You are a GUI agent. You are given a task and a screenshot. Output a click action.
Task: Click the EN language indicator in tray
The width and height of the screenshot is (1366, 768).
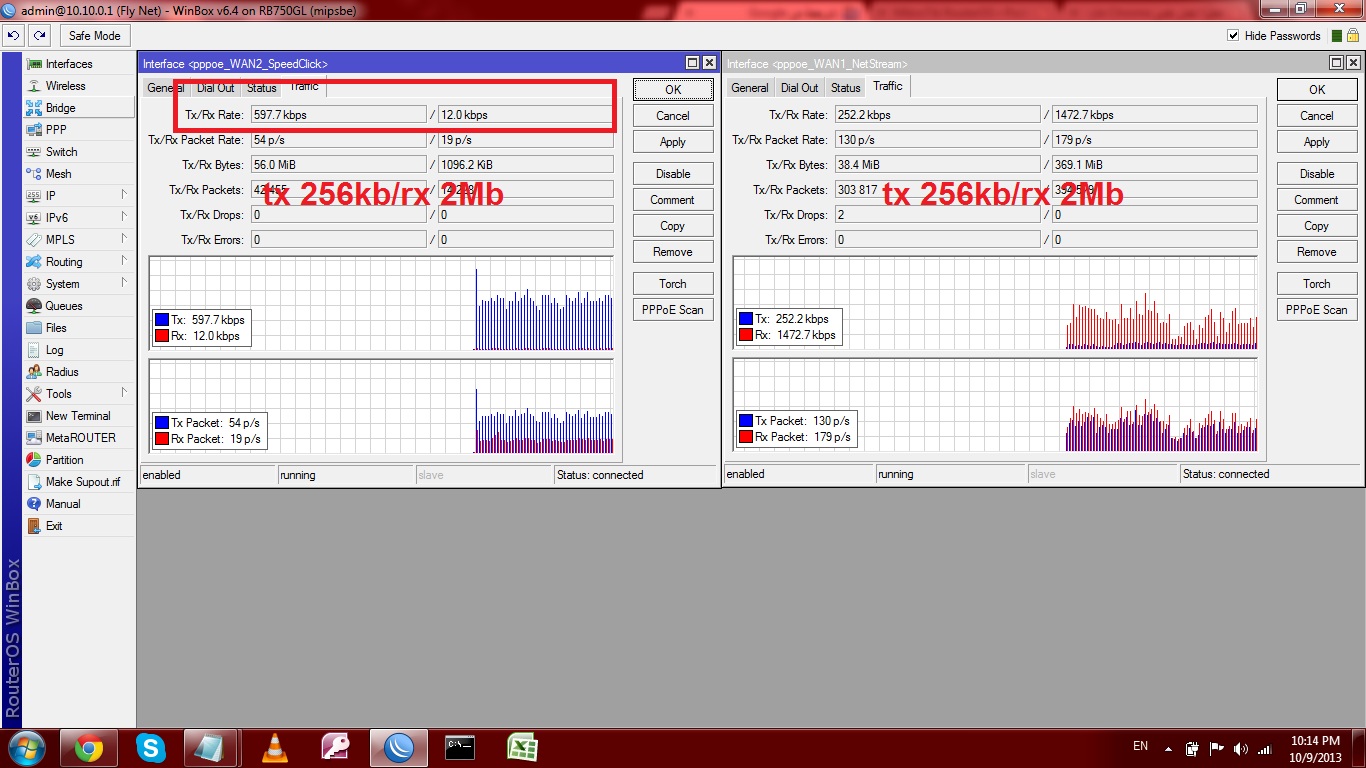pos(1140,746)
